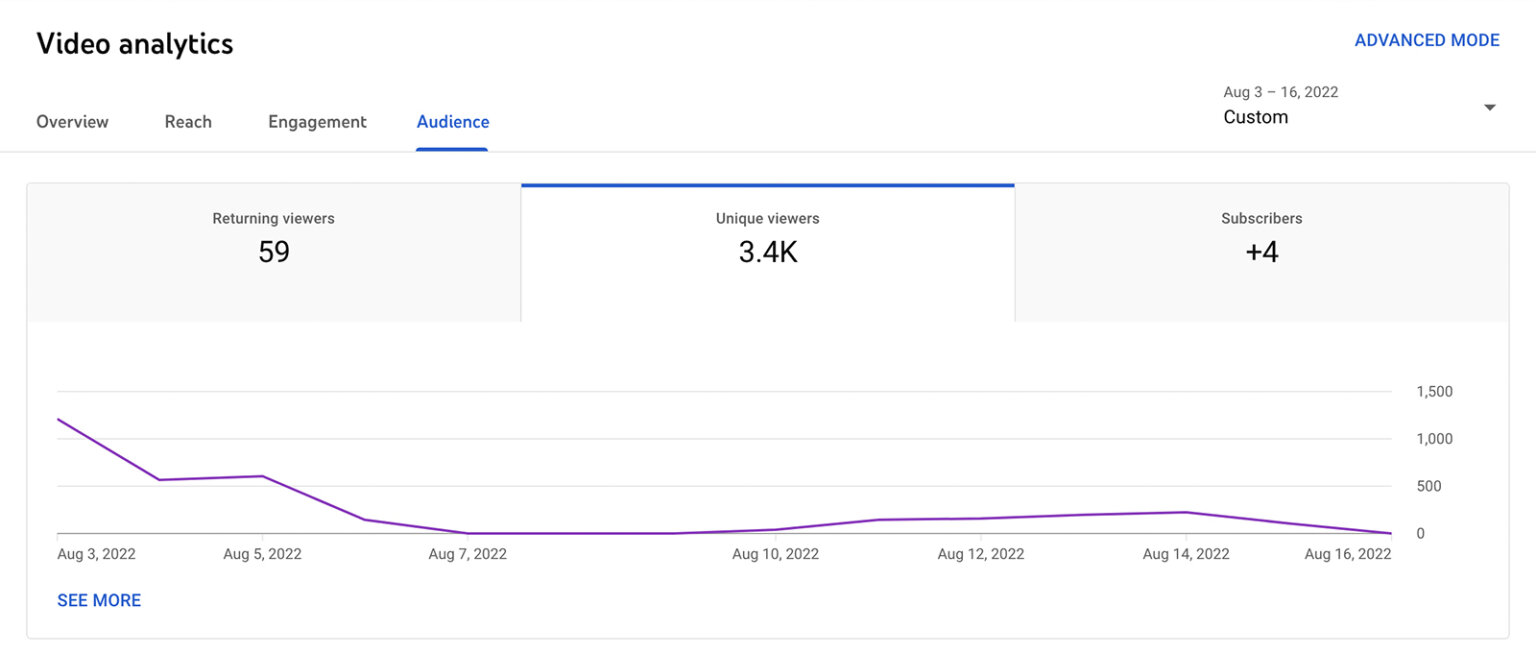Click the +4 subscribers figure
1536x653 pixels.
1261,252
